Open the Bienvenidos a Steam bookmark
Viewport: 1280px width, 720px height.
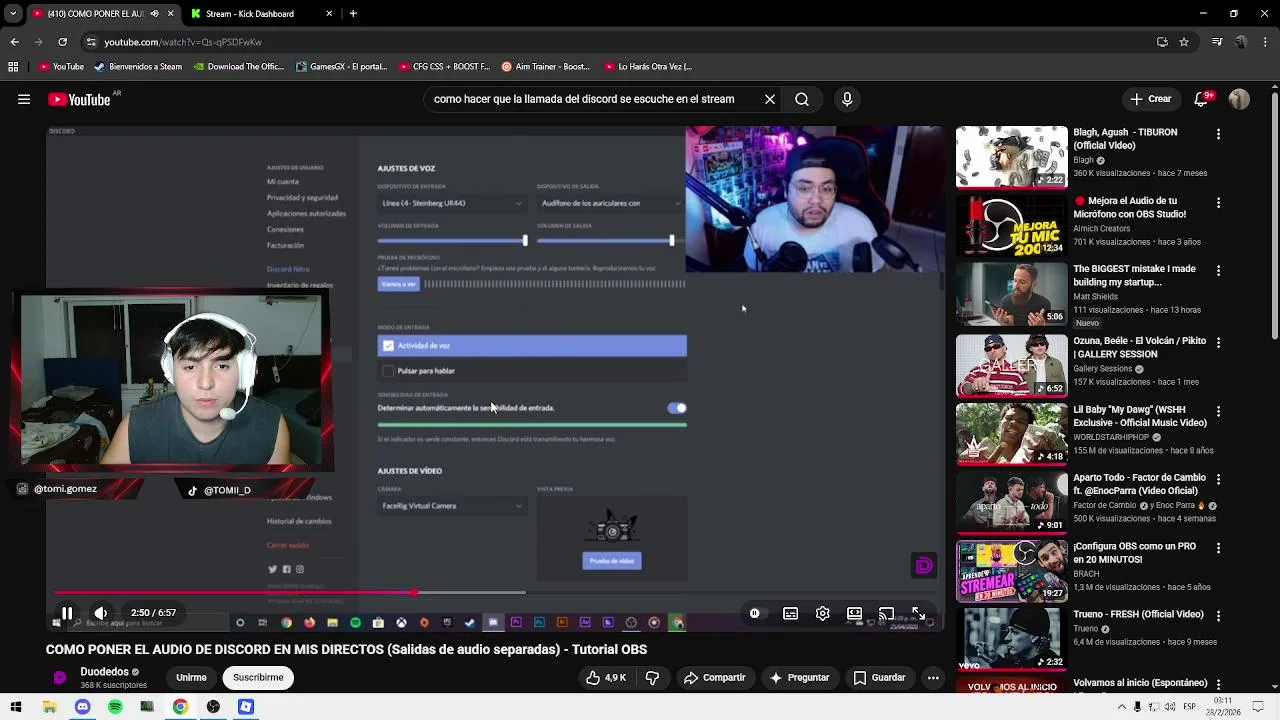(x=138, y=67)
